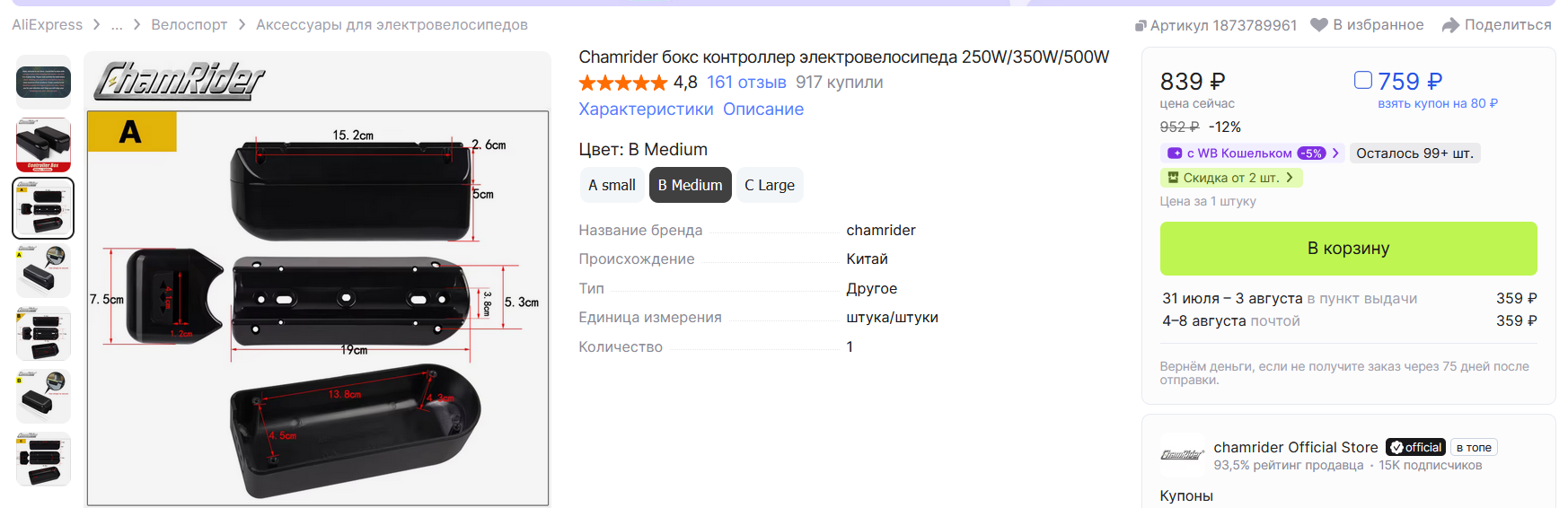Click the chamrider store logo
The image size is (1568, 508).
[1182, 455]
